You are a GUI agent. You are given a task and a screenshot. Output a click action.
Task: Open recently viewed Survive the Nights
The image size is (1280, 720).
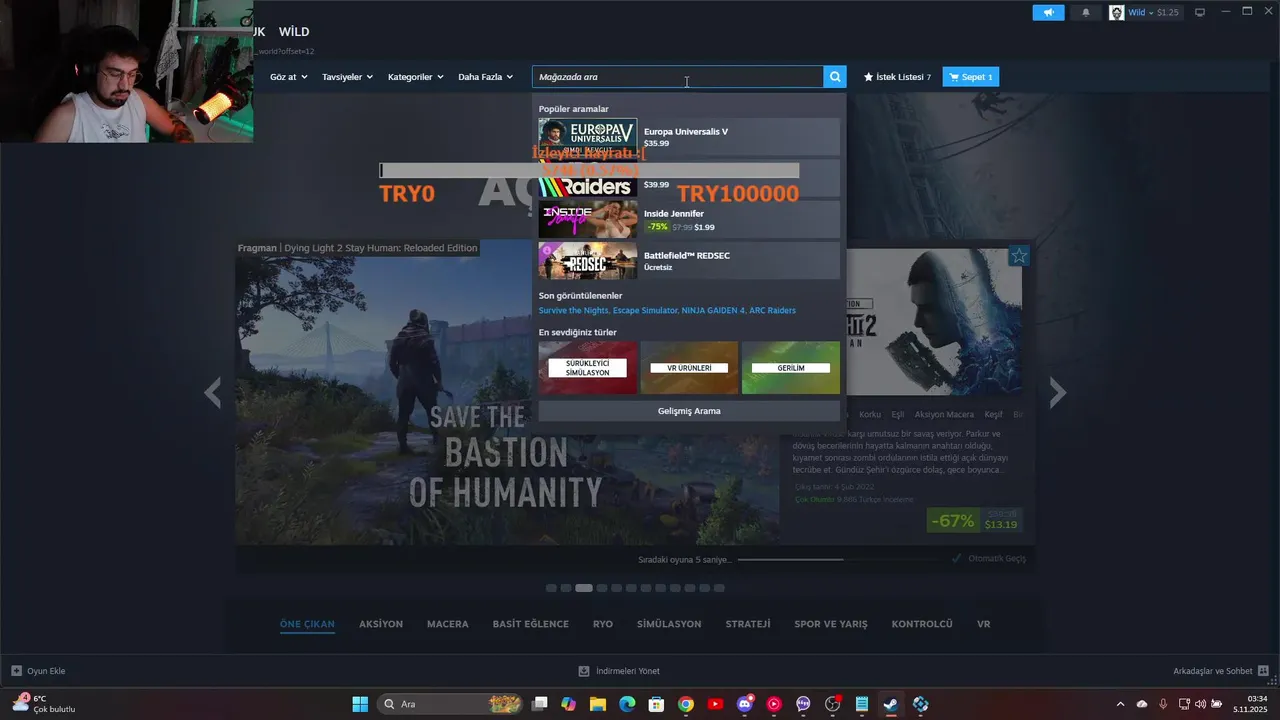(x=573, y=311)
